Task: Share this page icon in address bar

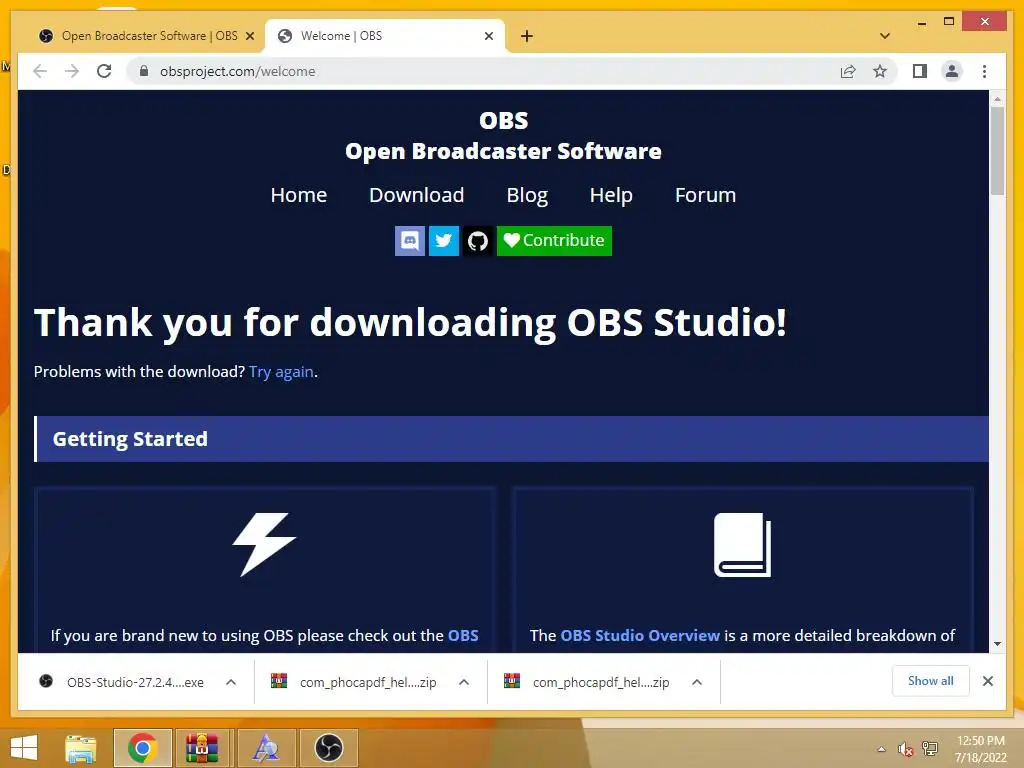Action: pyautogui.click(x=848, y=71)
